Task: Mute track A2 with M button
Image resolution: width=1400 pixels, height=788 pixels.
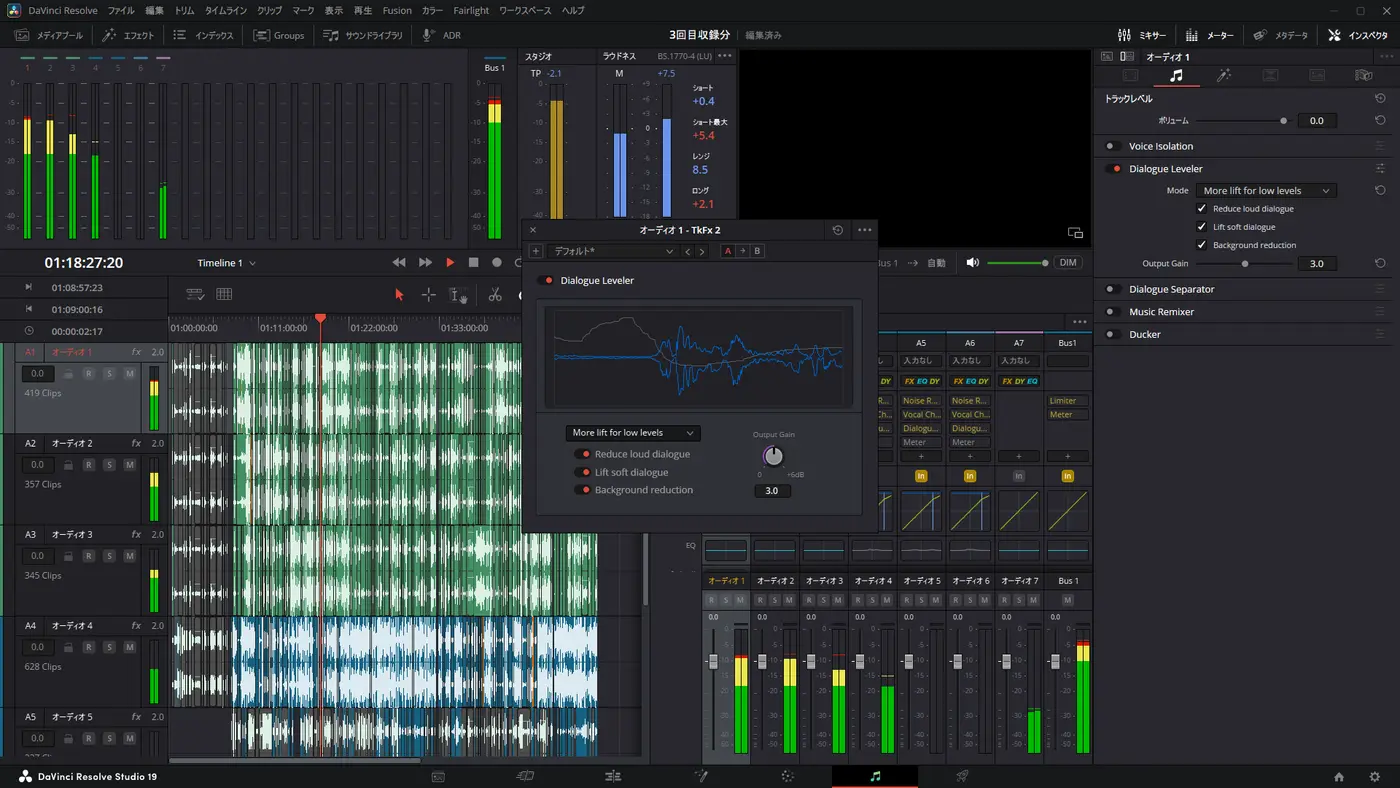Action: (129, 465)
